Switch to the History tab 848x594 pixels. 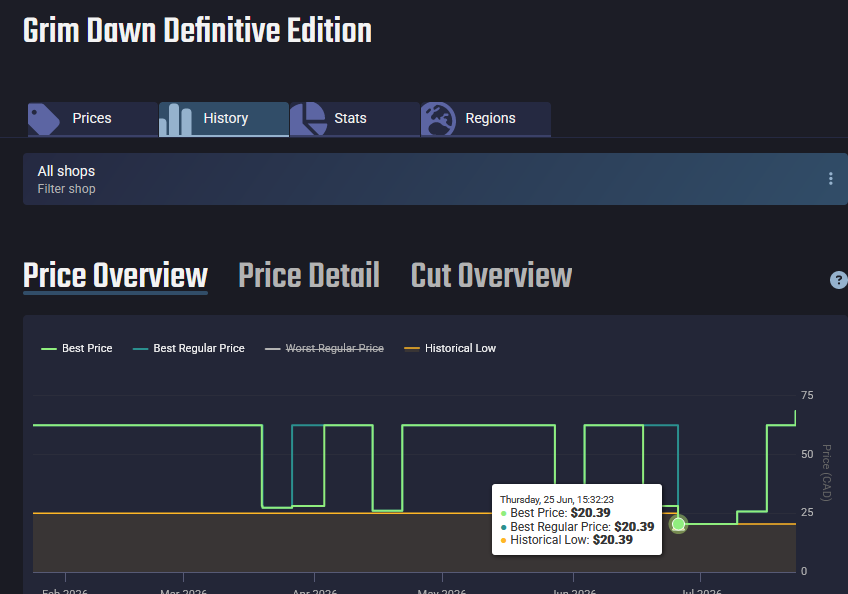[224, 119]
